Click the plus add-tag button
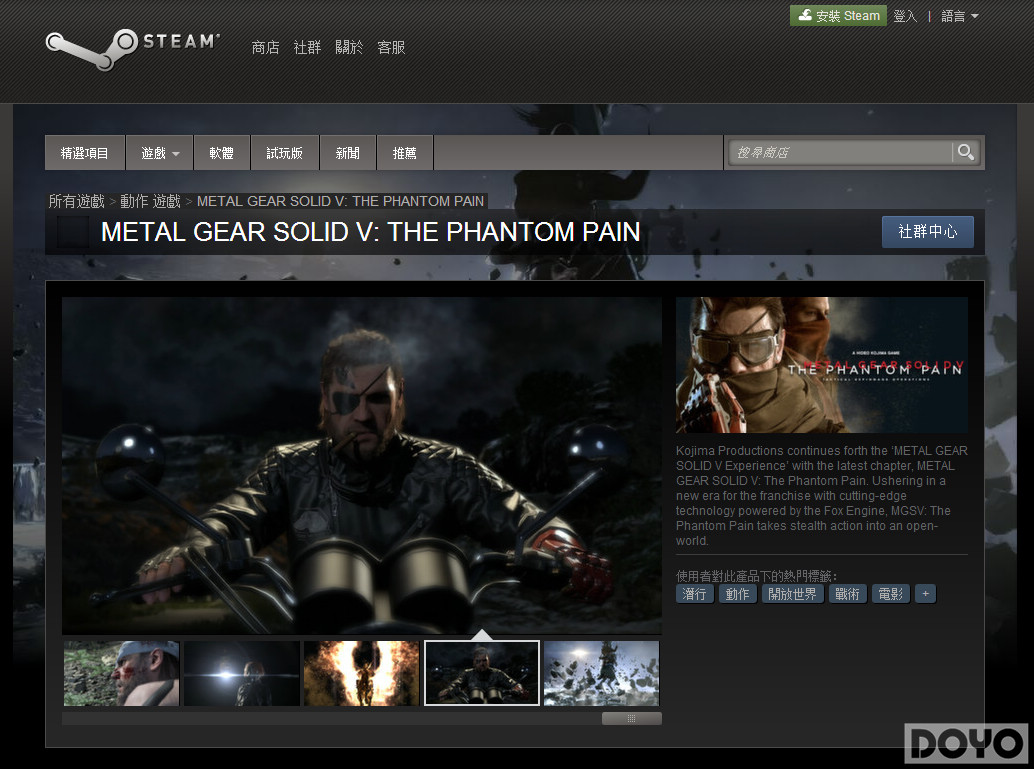The height and width of the screenshot is (769, 1034). click(925, 594)
